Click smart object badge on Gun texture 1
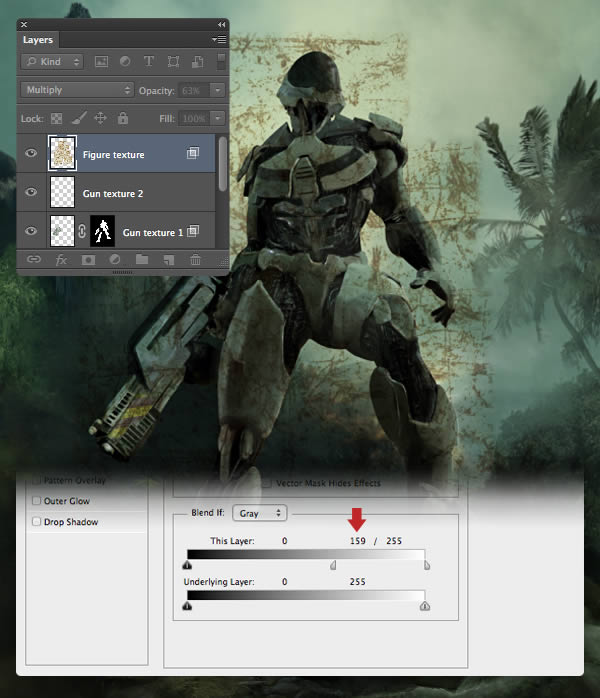The height and width of the screenshot is (698, 600). pos(193,231)
